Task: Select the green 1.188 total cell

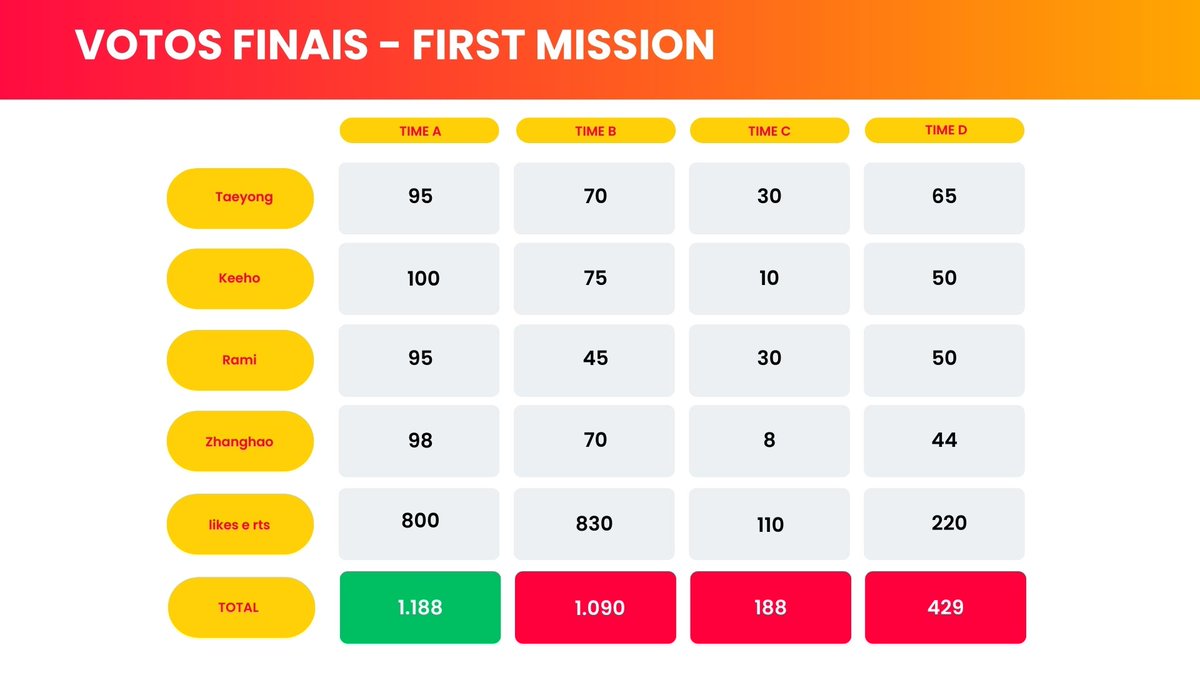Action: click(420, 607)
